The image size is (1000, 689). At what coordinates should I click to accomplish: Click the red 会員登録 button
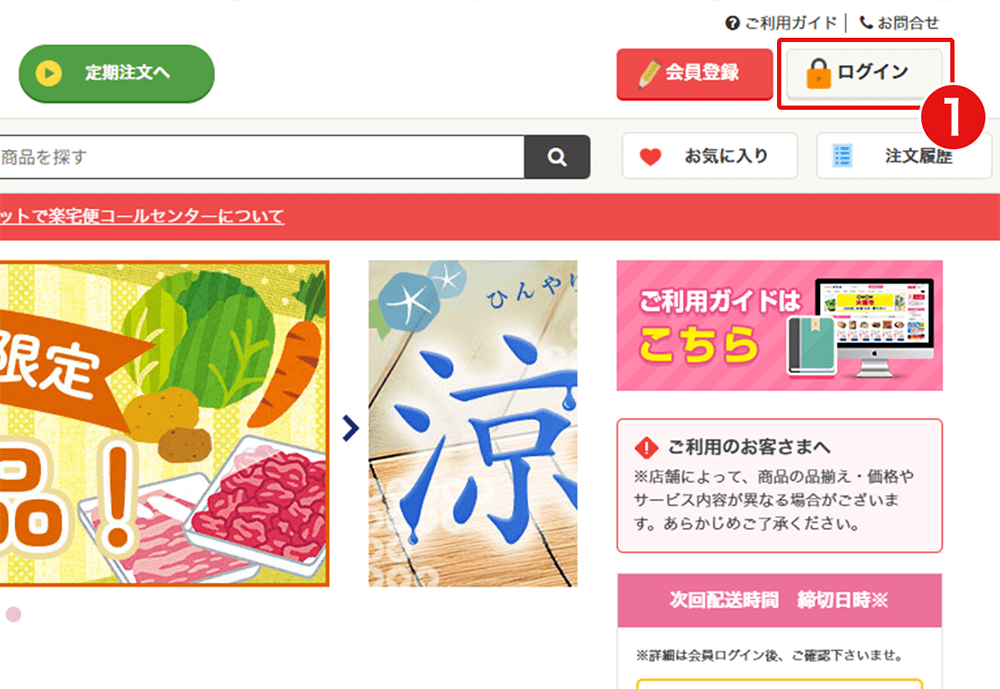coord(695,74)
